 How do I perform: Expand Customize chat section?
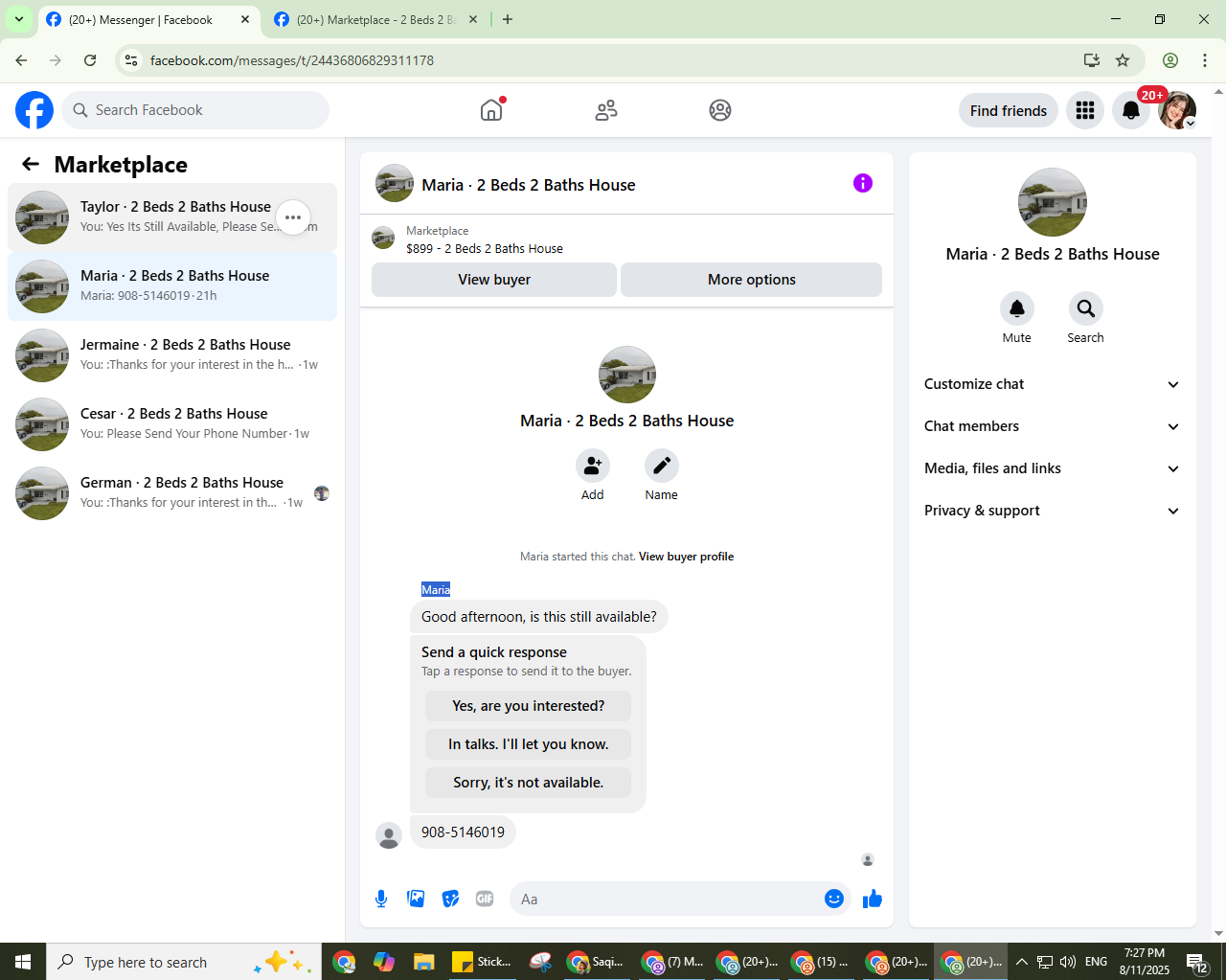(1053, 384)
